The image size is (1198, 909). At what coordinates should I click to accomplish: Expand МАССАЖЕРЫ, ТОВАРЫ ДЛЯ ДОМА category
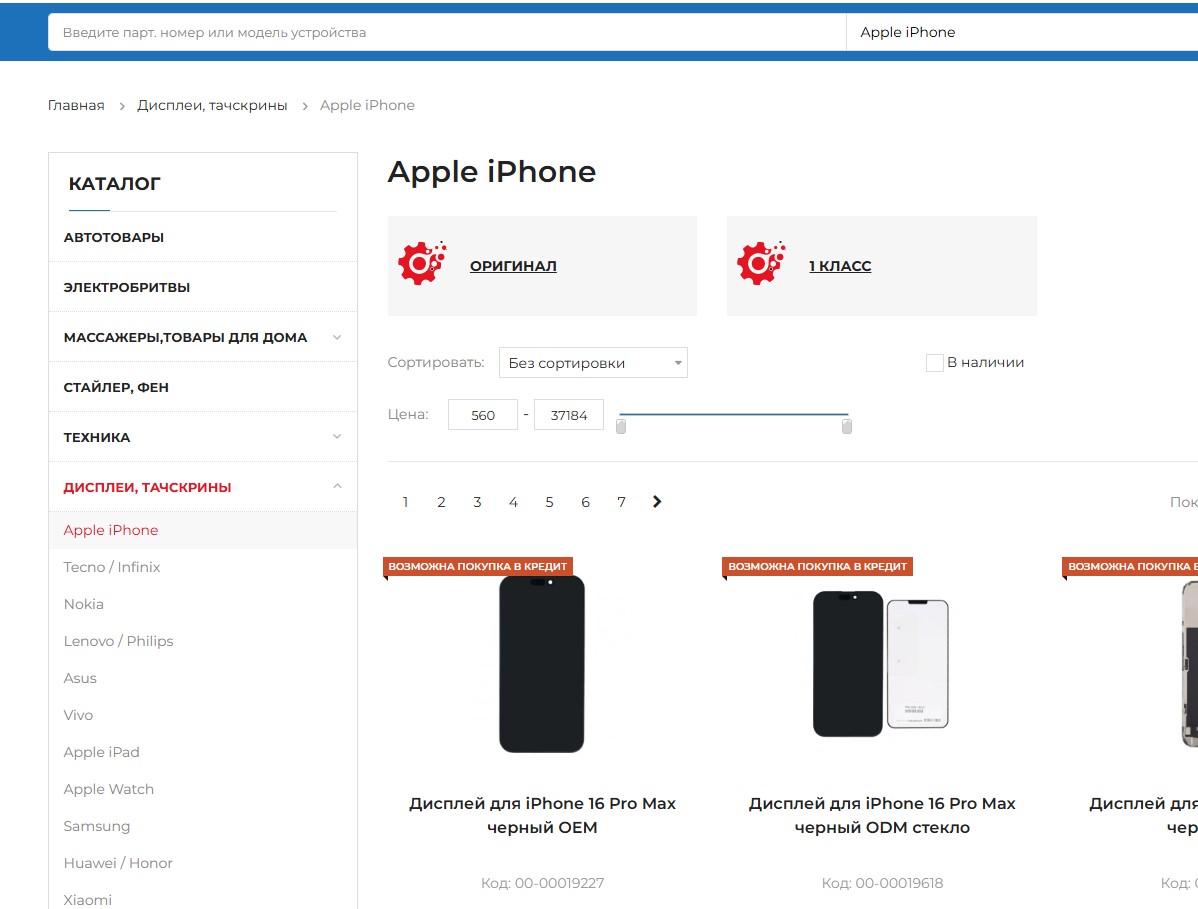pos(337,337)
